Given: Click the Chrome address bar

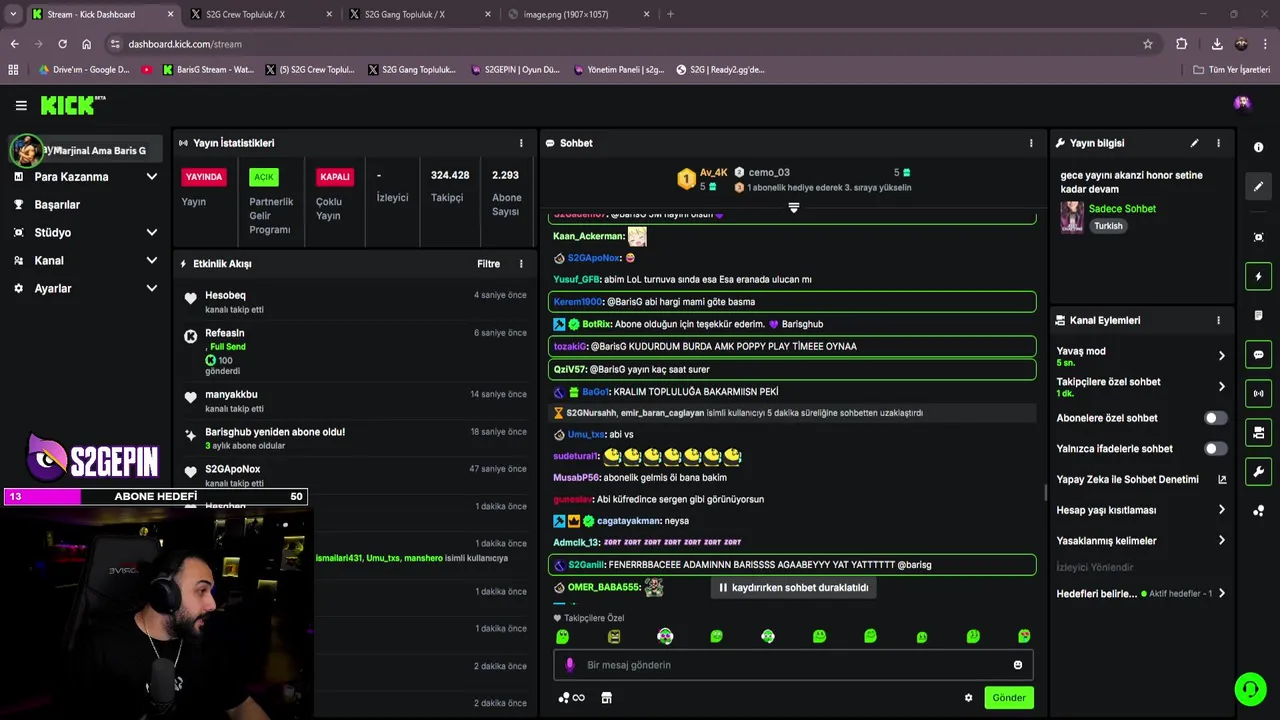Looking at the screenshot, I should pyautogui.click(x=630, y=44).
